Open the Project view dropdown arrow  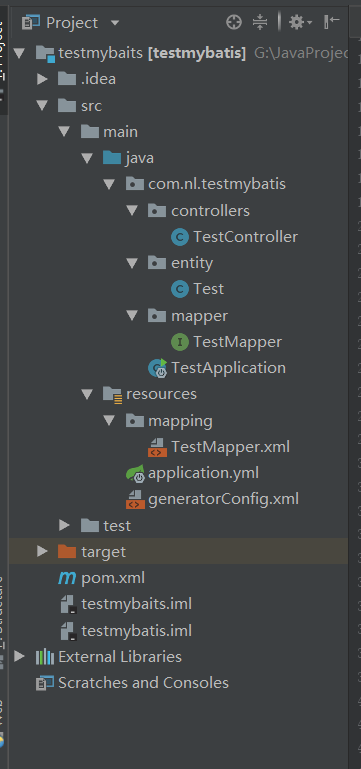click(x=115, y=23)
